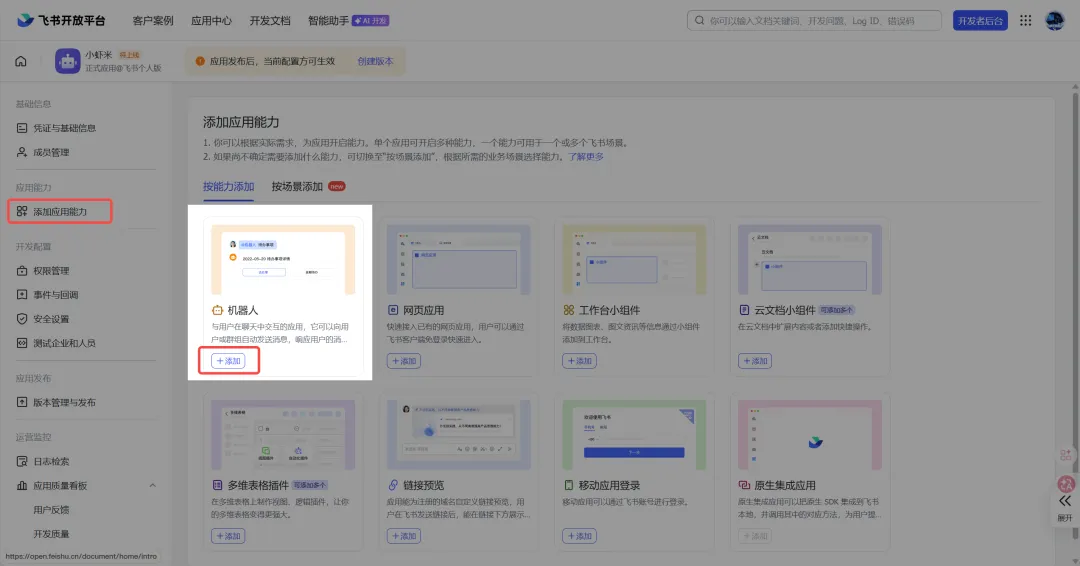Click the 云文档小组件 card icon
1080x566 pixels.
[744, 311]
